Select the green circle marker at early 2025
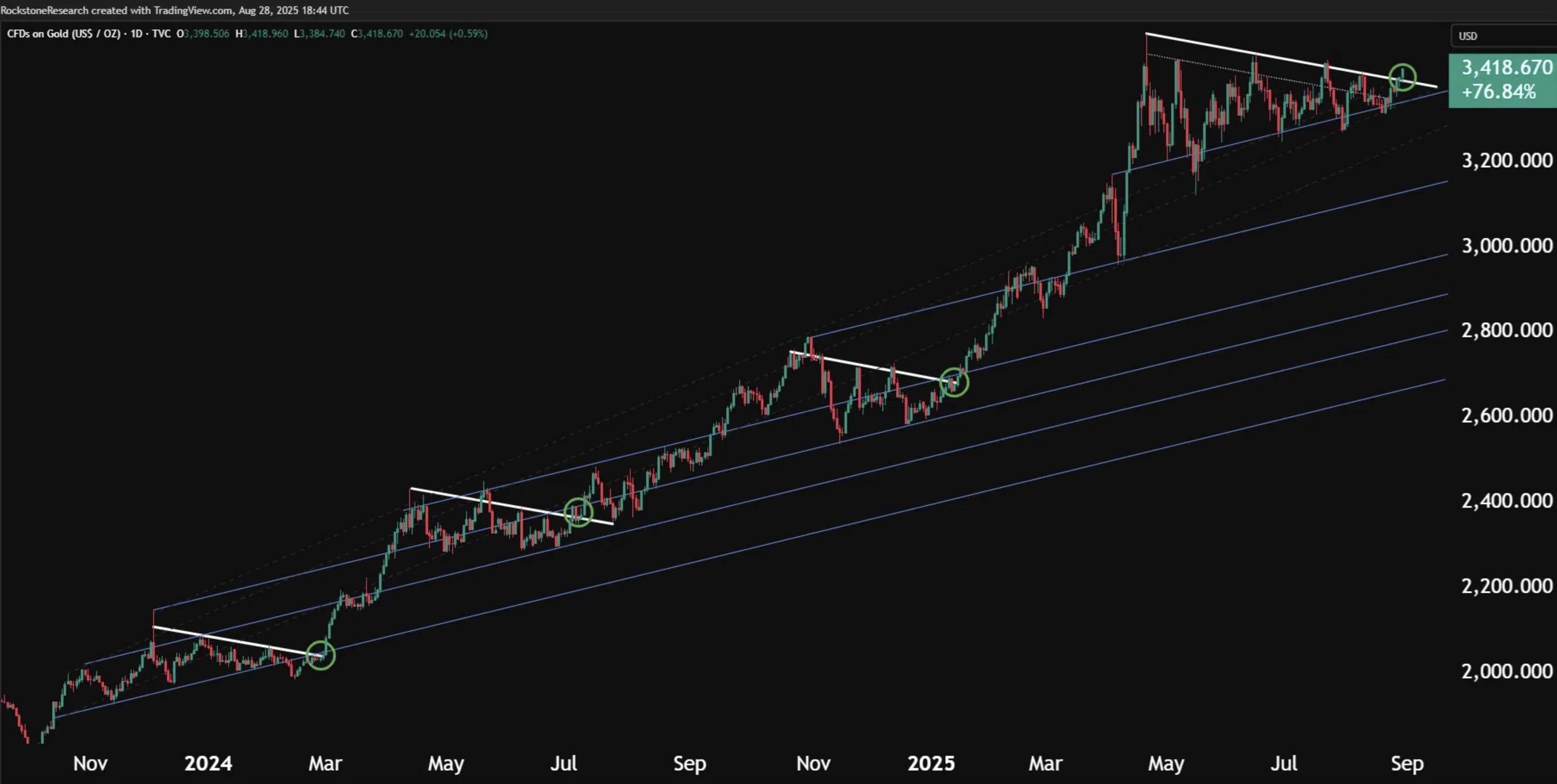Viewport: 1557px width, 784px height. click(x=954, y=383)
